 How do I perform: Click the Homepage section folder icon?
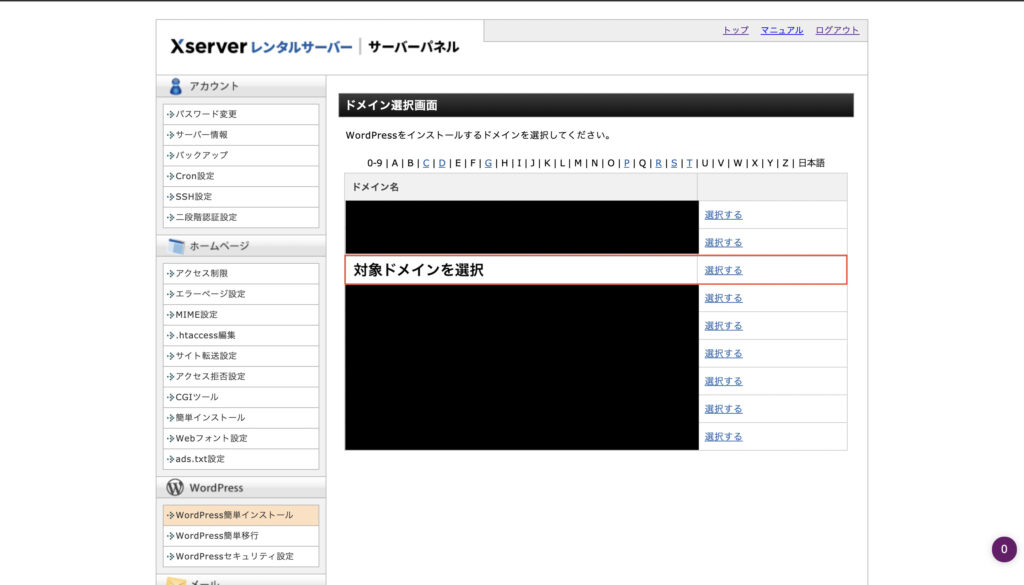click(176, 246)
